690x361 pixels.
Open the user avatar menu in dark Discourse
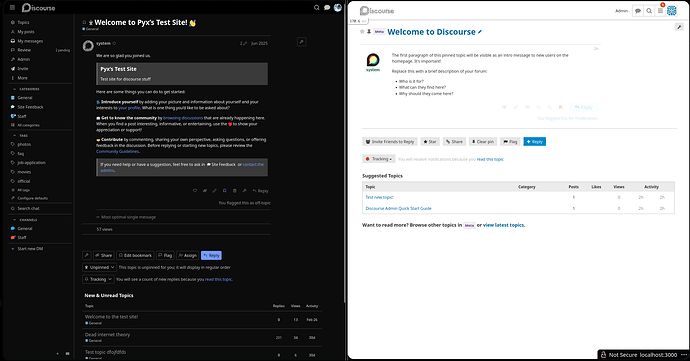click(x=338, y=7)
